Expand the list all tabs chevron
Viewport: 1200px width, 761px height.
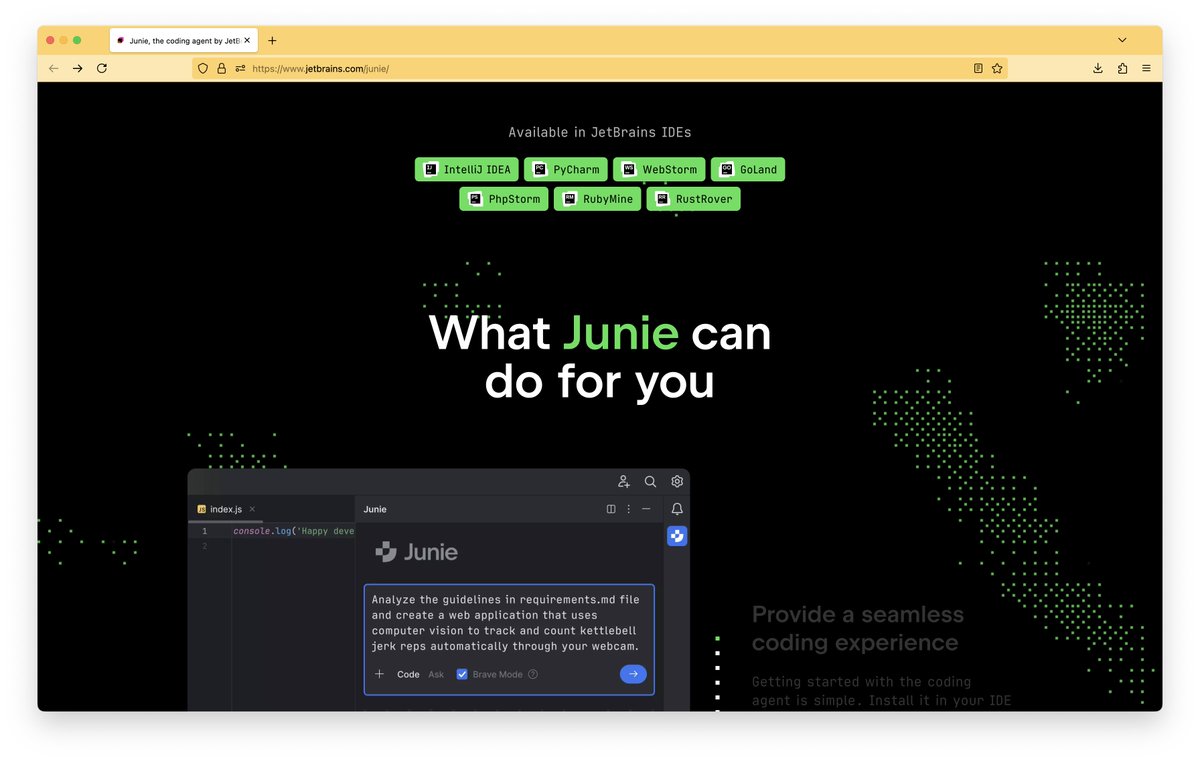[1122, 40]
